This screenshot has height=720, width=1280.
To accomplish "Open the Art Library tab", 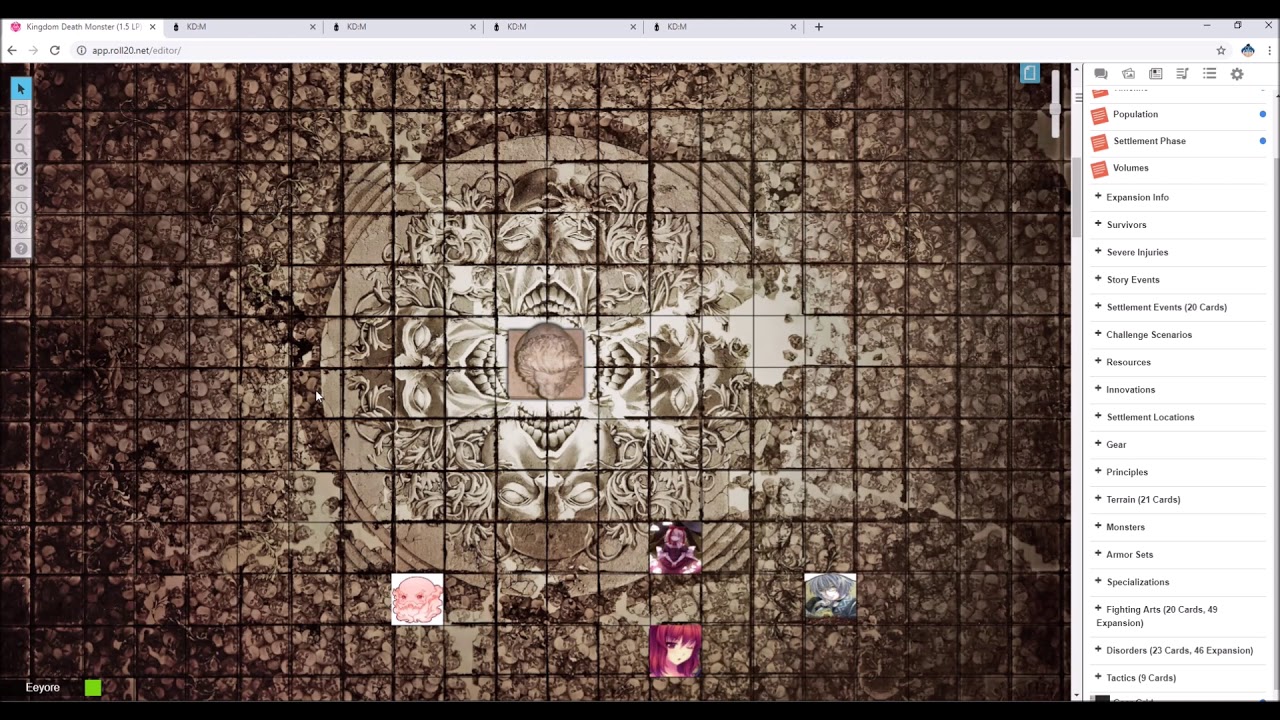I will pos(1128,74).
